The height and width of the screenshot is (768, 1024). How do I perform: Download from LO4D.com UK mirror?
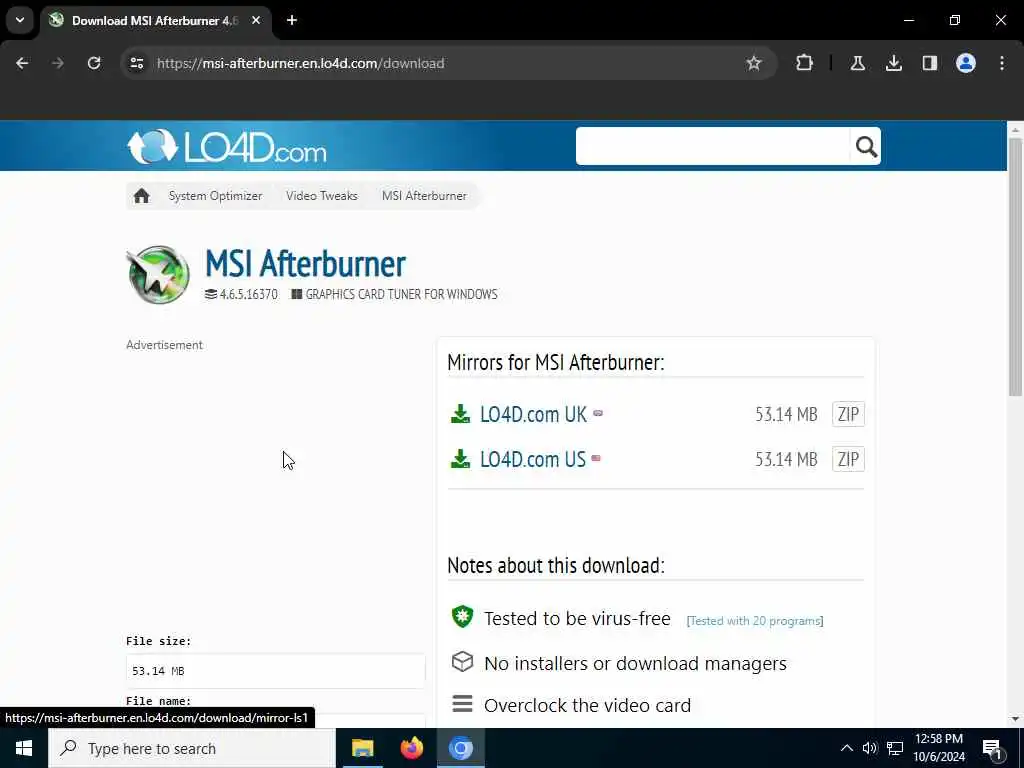point(533,414)
